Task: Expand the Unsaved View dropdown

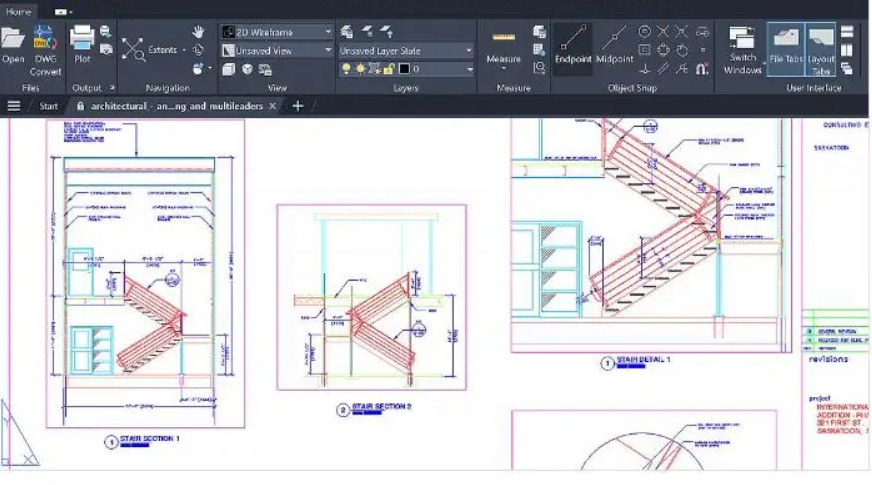Action: [x=277, y=50]
